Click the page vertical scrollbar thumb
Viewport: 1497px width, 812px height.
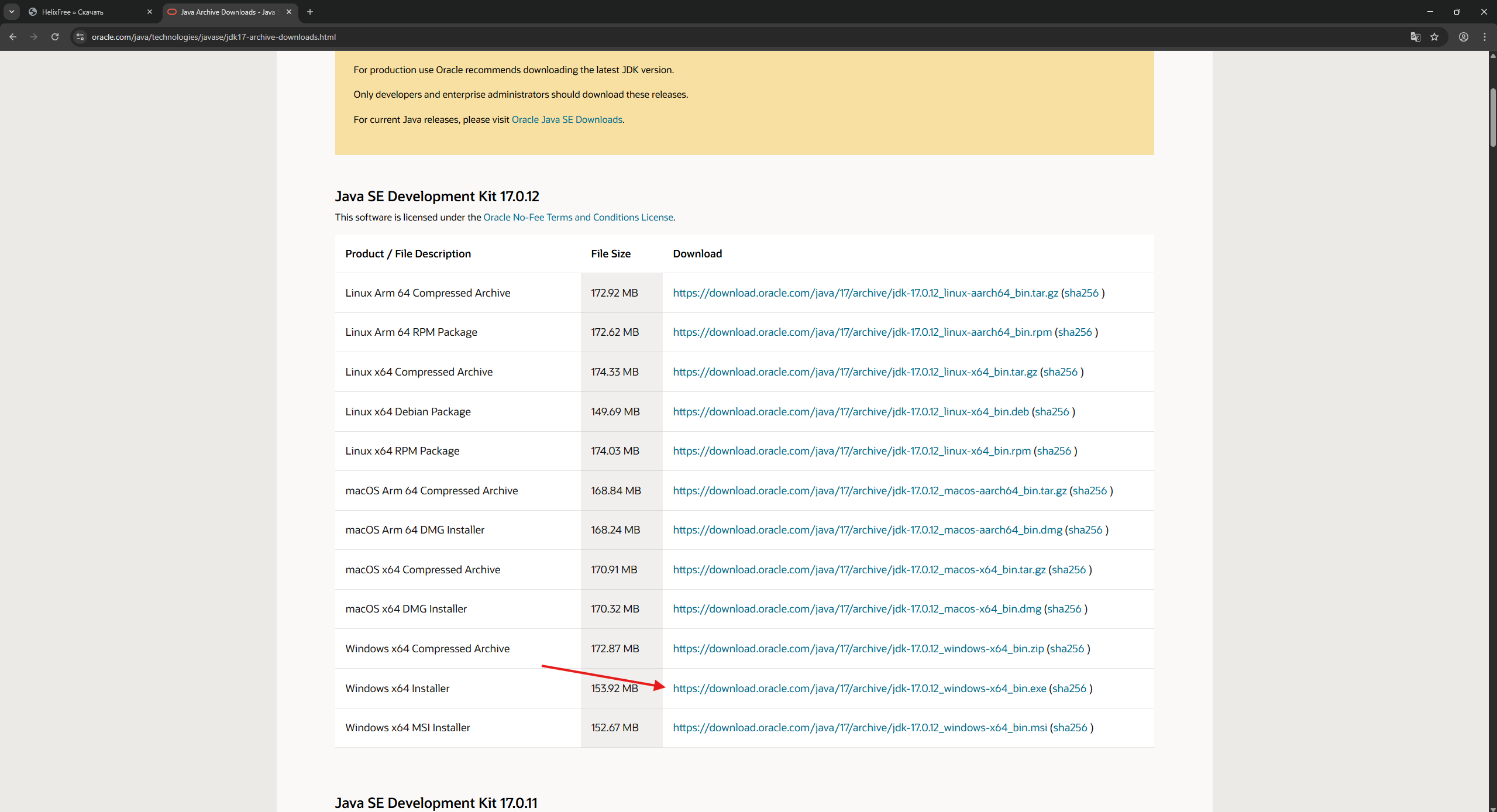point(1492,117)
